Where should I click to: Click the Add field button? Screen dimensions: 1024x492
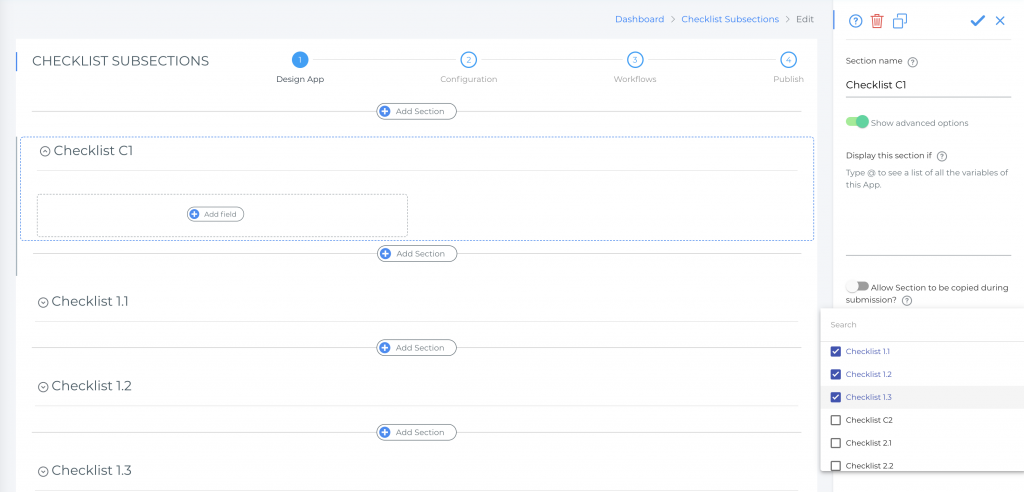pos(216,214)
